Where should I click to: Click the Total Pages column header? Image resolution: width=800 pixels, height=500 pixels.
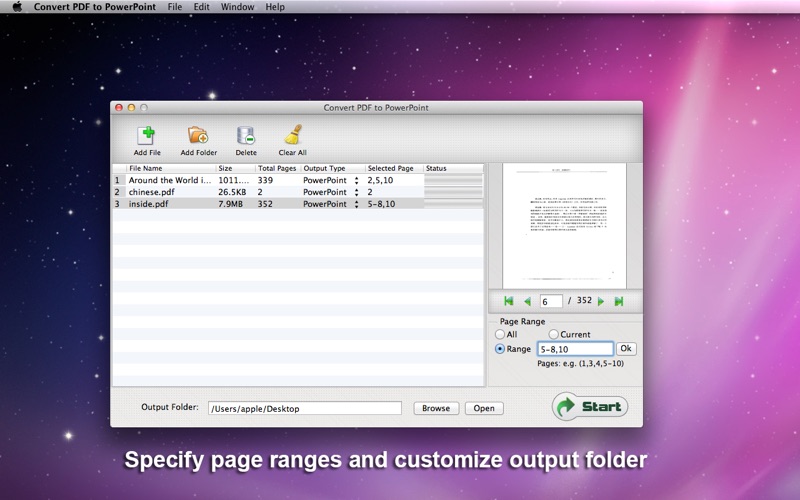click(x=277, y=168)
